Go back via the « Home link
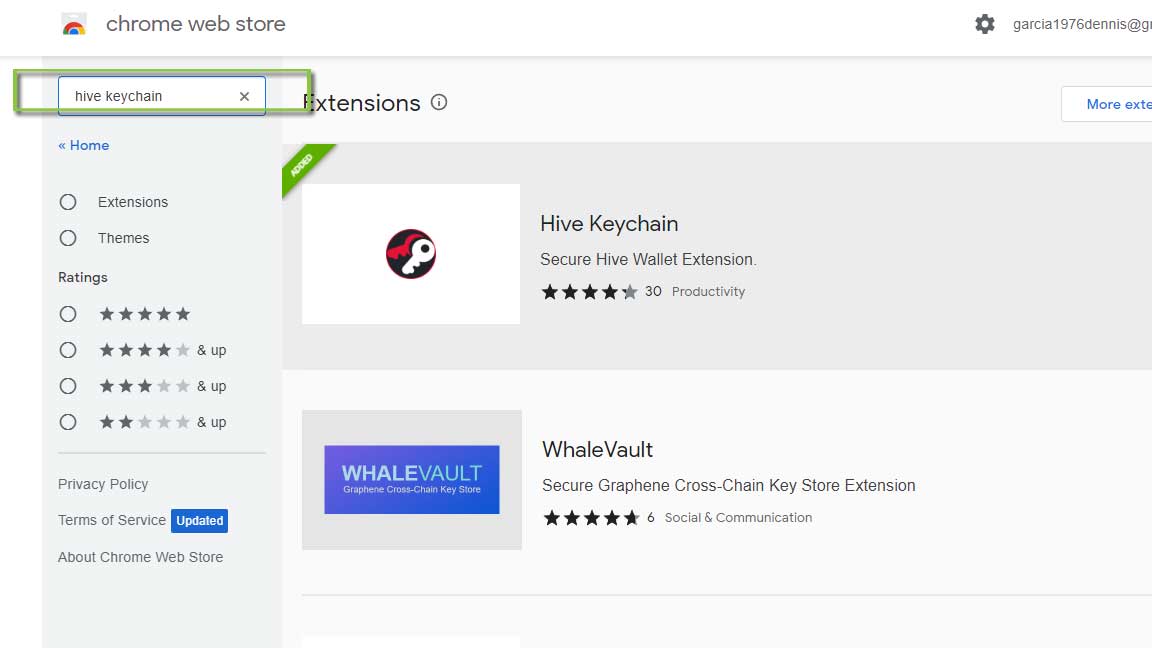 (x=84, y=145)
